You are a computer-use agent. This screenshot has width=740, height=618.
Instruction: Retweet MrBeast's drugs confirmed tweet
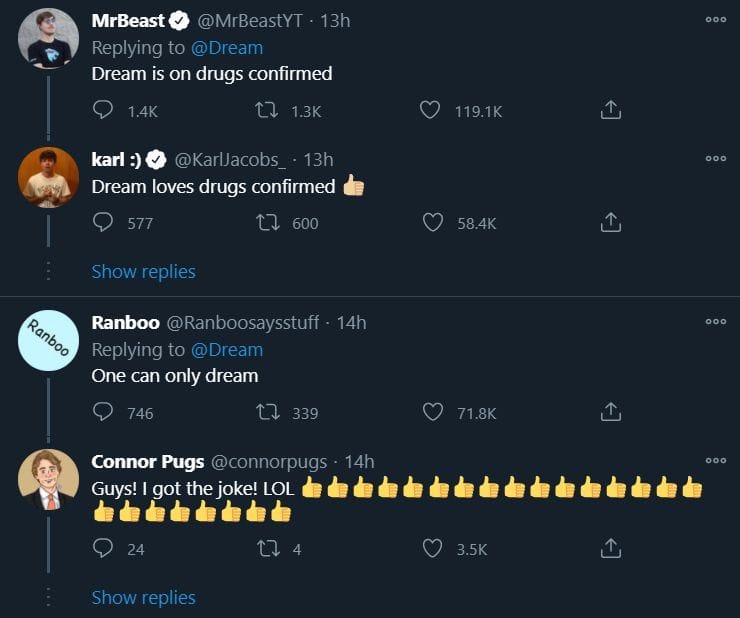(268, 111)
